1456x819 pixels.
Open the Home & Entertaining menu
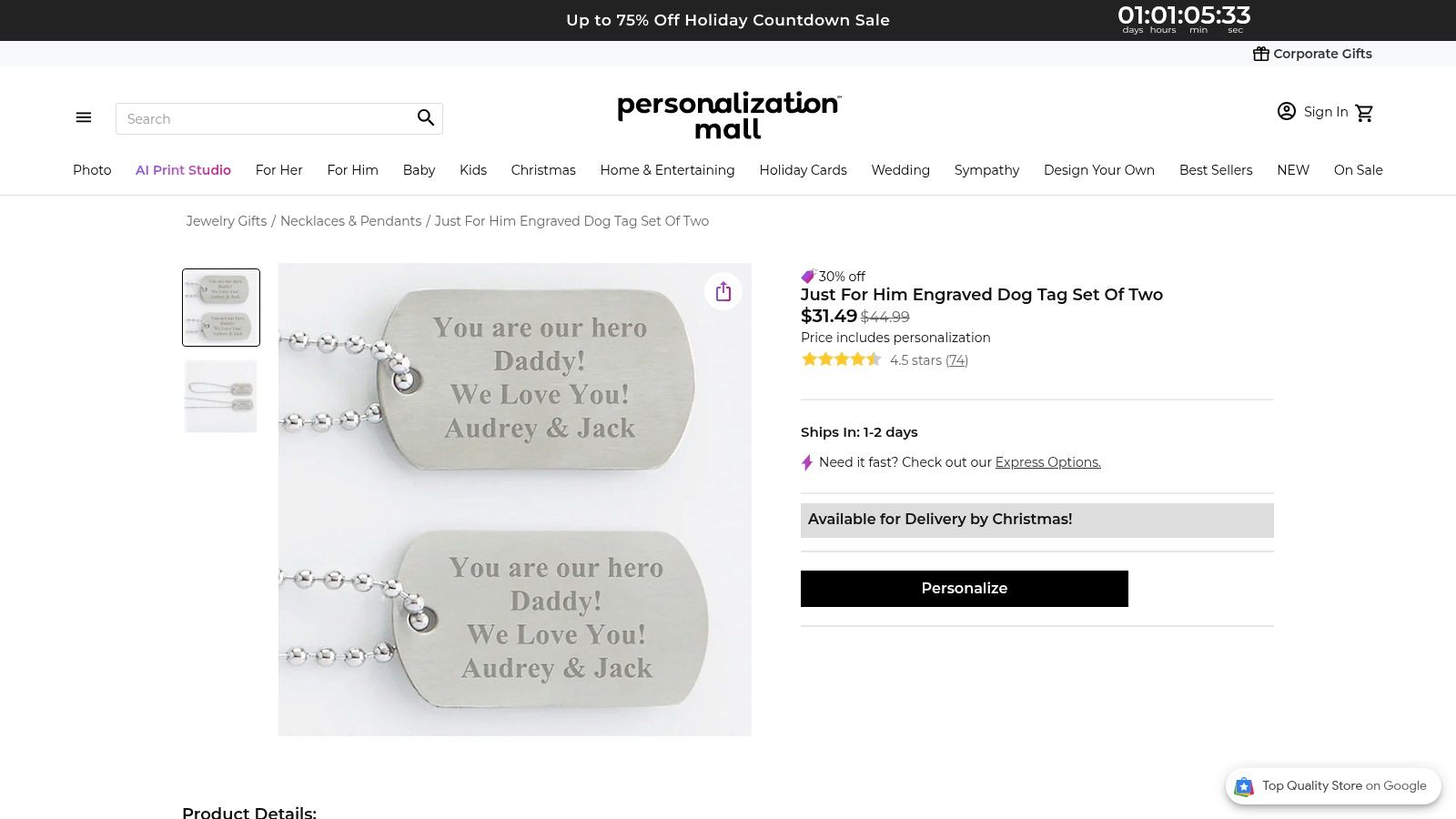(x=667, y=170)
